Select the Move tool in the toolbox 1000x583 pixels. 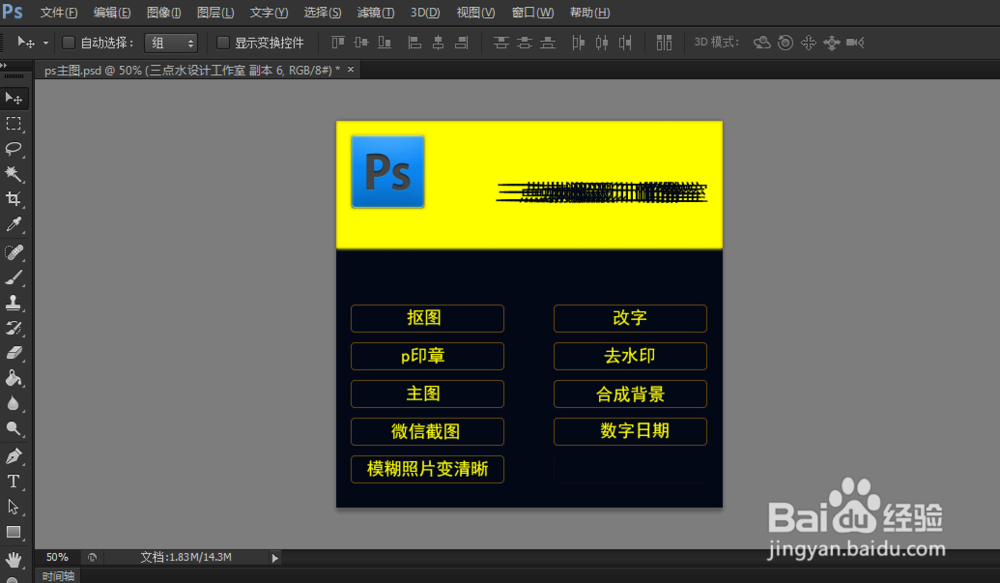coord(13,98)
